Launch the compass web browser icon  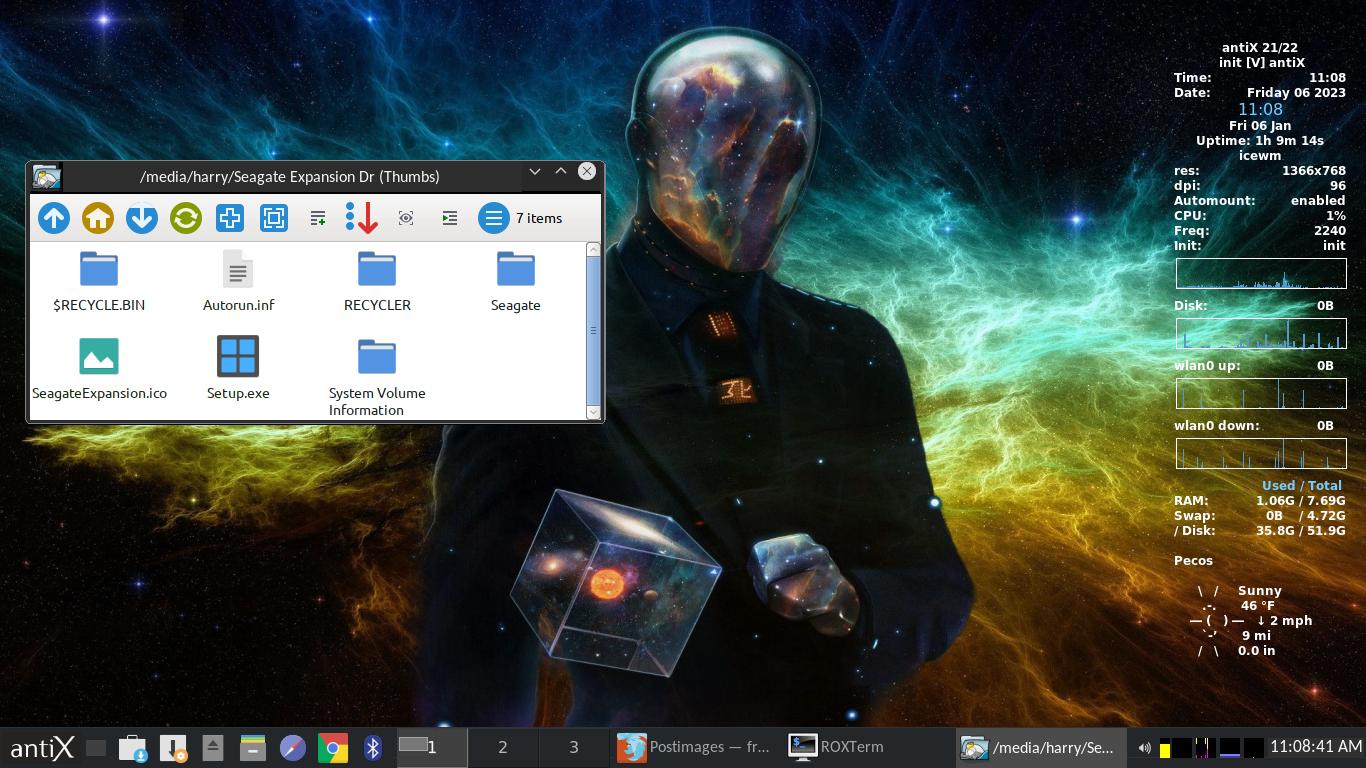tap(293, 747)
